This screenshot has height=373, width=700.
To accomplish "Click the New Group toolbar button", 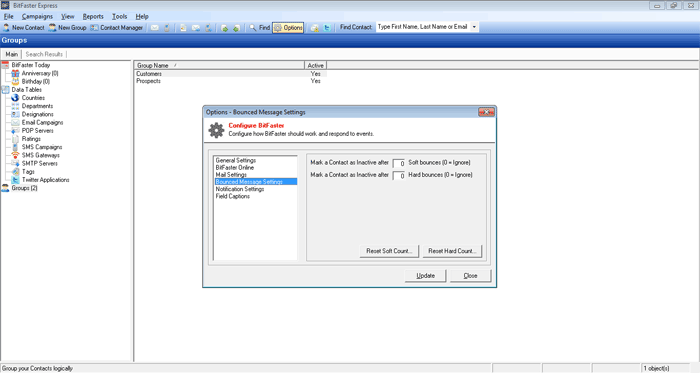I will [67, 28].
